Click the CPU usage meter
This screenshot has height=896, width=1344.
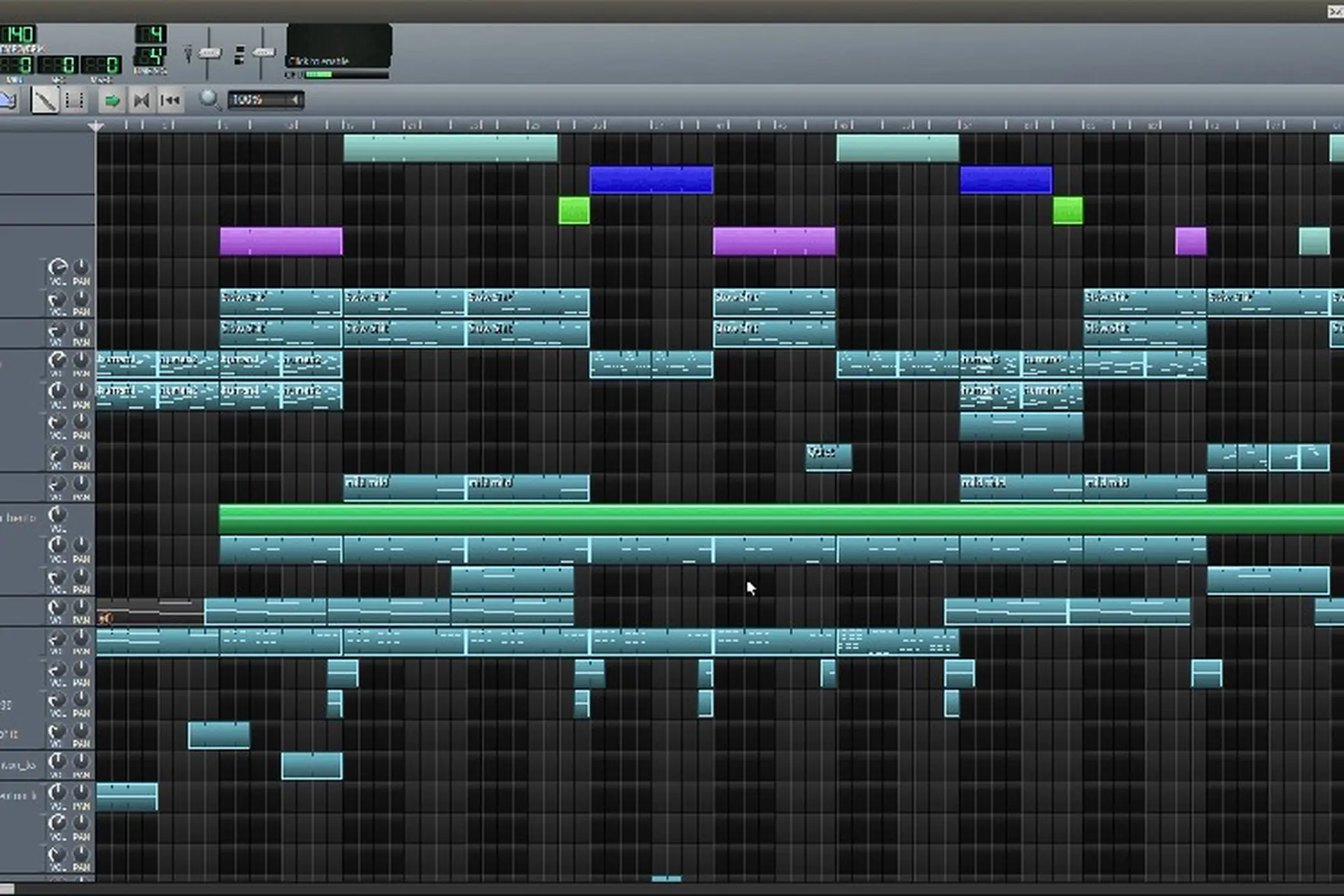pyautogui.click(x=346, y=74)
